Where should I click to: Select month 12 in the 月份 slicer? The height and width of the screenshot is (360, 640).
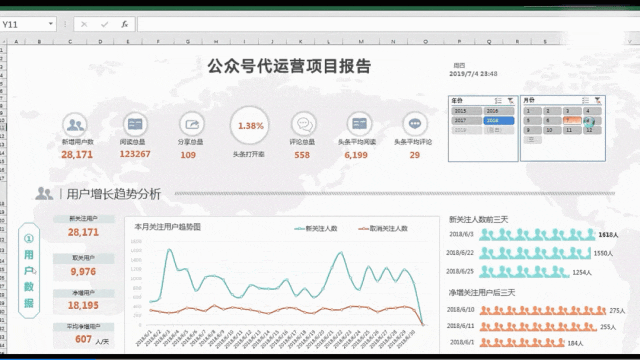coord(592,130)
